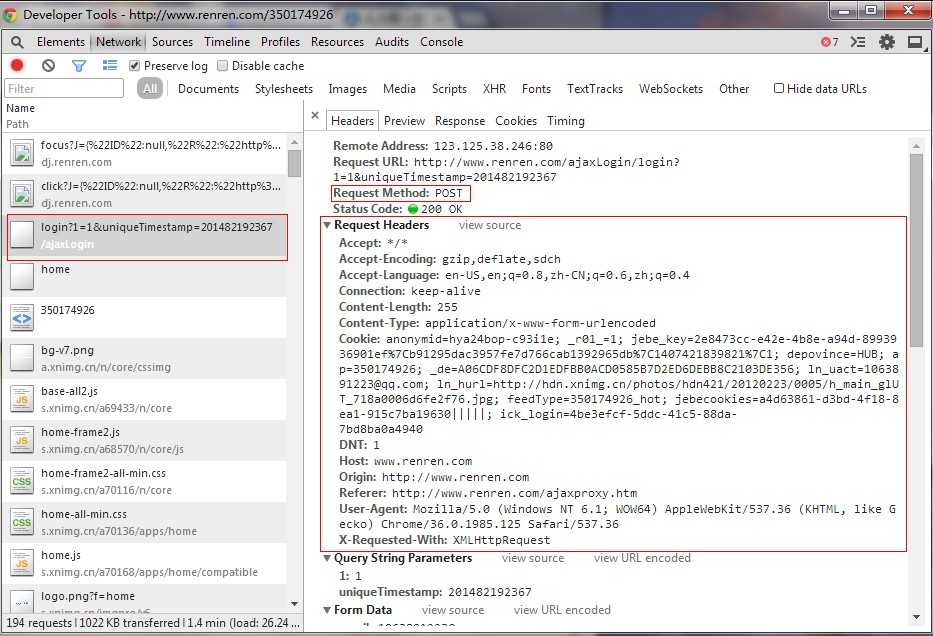933x636 pixels.
Task: Filter requests by XHR
Action: [x=494, y=89]
